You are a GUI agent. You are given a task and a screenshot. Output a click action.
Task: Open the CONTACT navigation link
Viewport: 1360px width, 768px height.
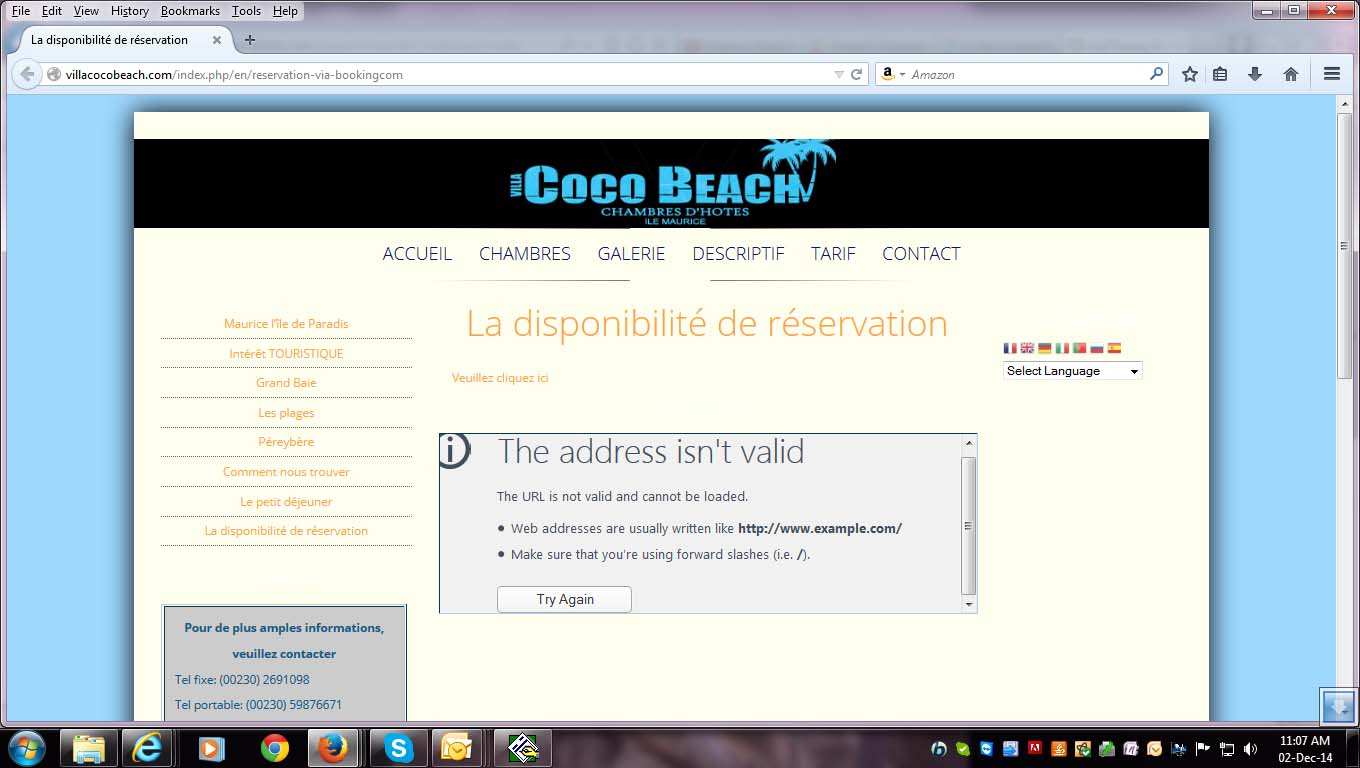tap(921, 254)
